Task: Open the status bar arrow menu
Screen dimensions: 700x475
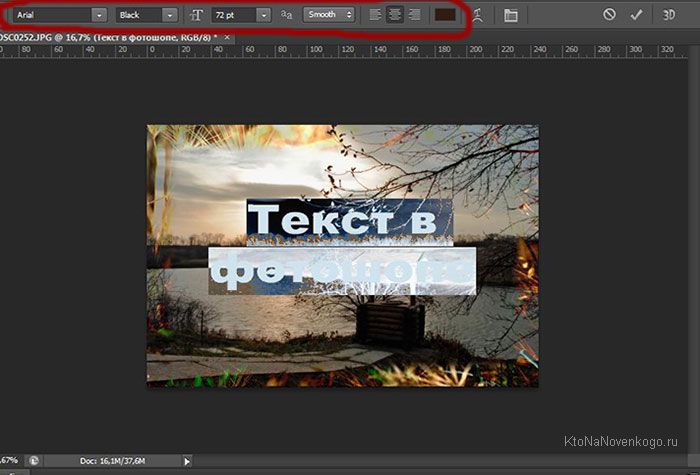Action: [x=187, y=460]
